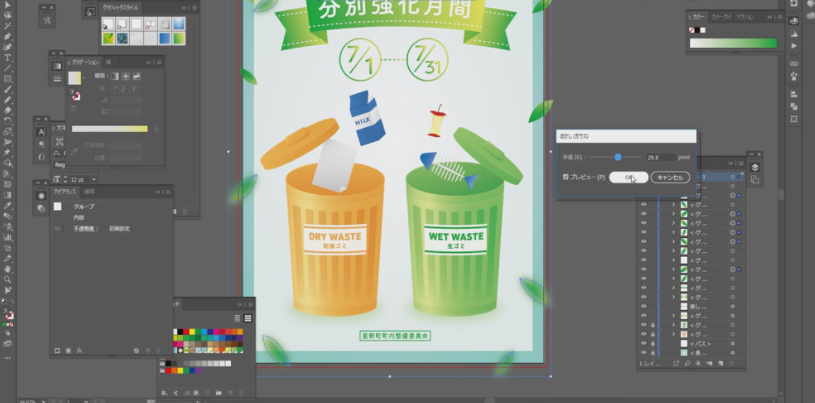Select the Type tool
815x403 pixels.
[7, 57]
